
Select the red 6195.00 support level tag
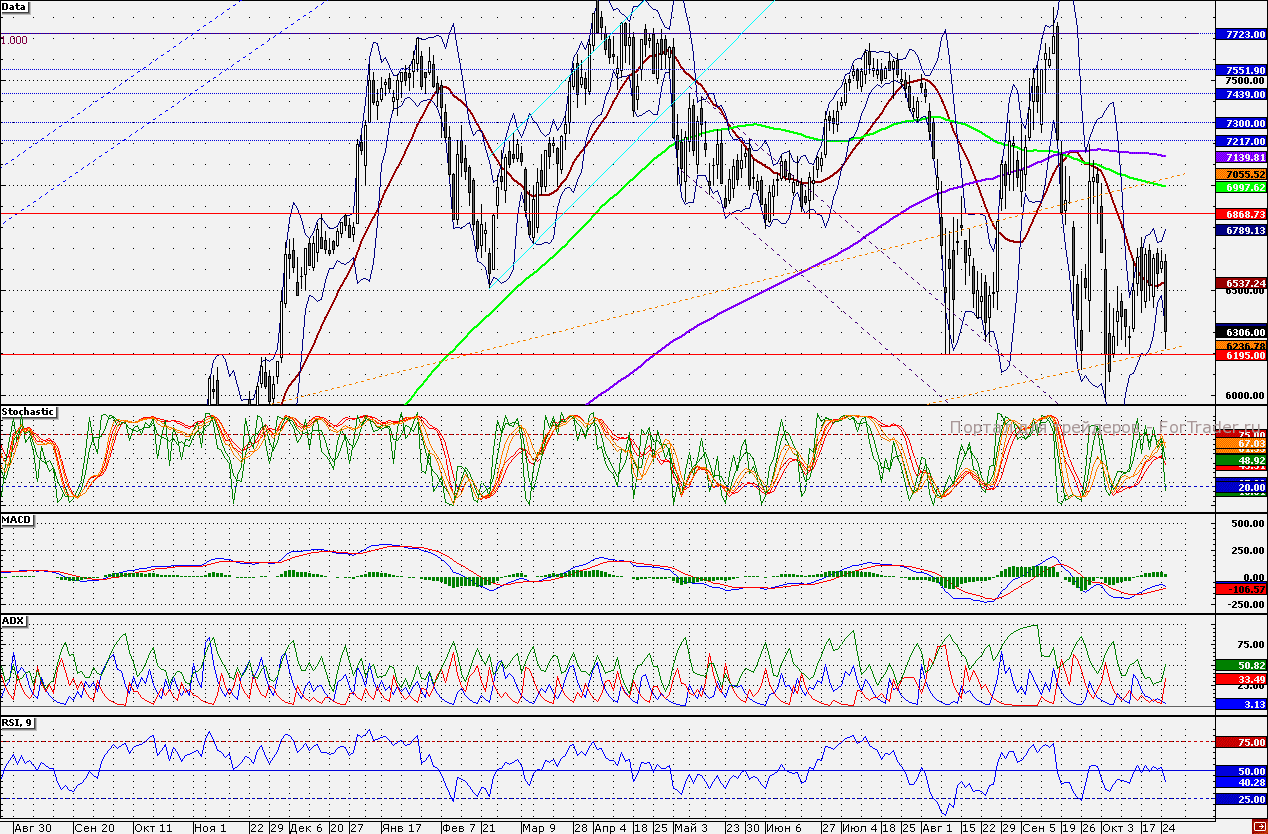coord(1238,356)
